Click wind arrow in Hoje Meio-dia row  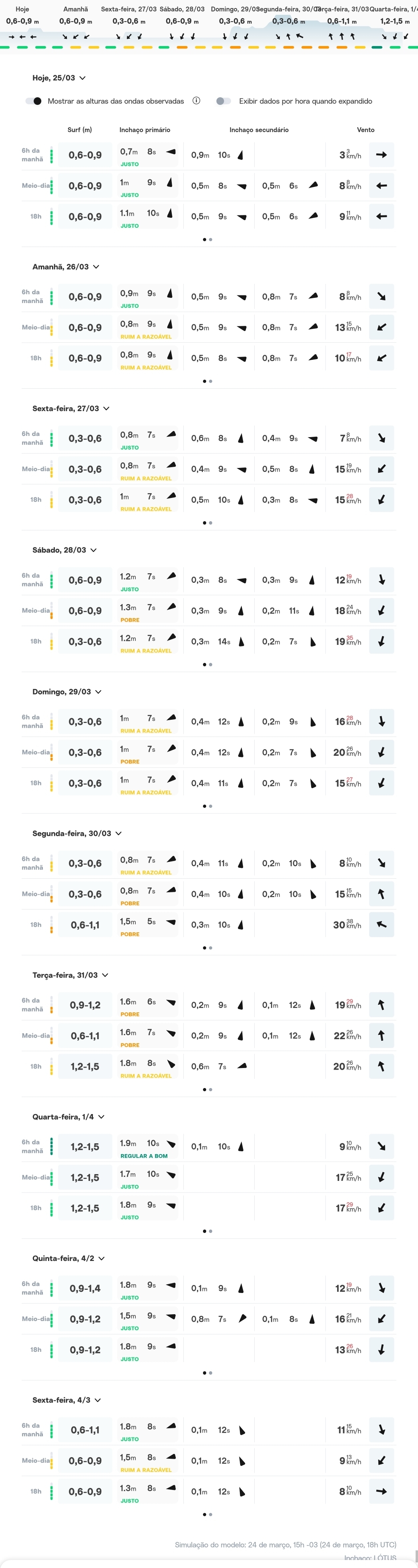click(x=382, y=186)
